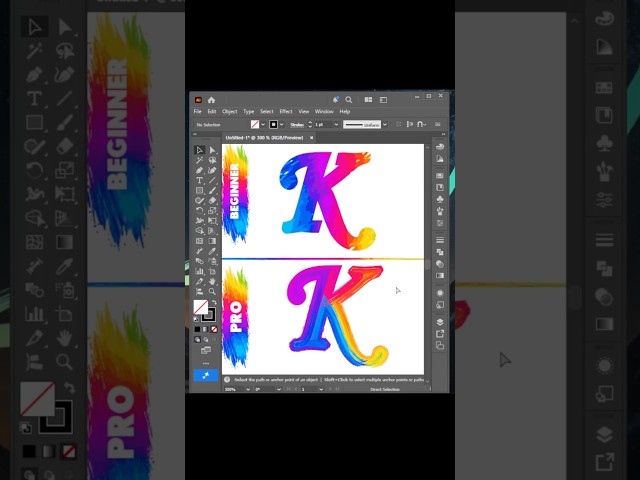This screenshot has height=480, width=640.
Task: Select the Hand tool
Action: [x=212, y=282]
